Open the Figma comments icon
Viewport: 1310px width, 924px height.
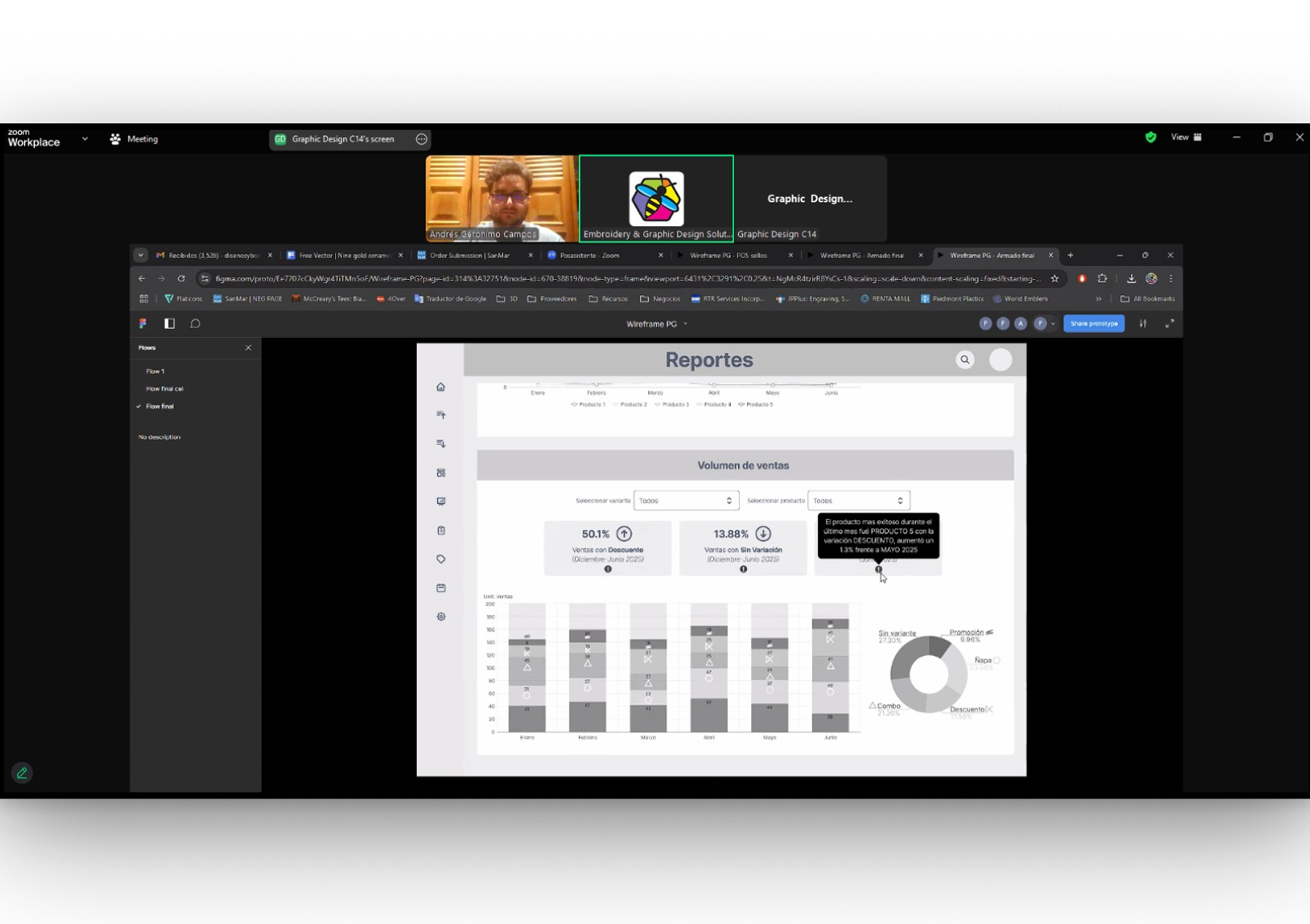click(195, 323)
